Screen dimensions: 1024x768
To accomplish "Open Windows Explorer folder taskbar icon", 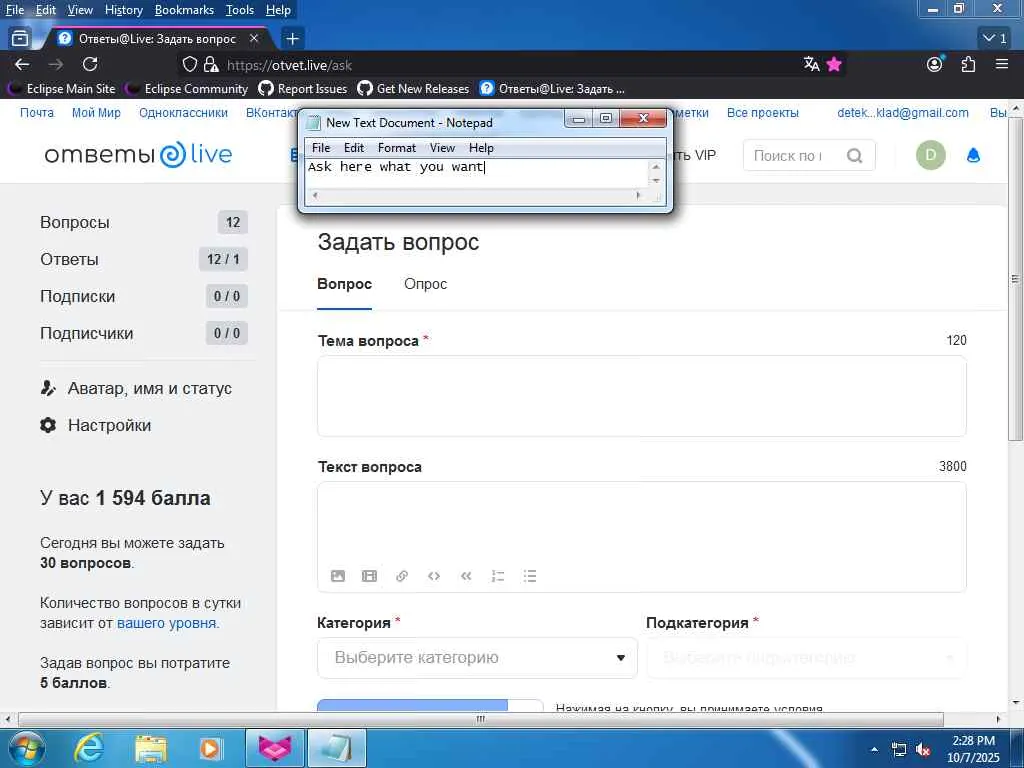I will [152, 748].
